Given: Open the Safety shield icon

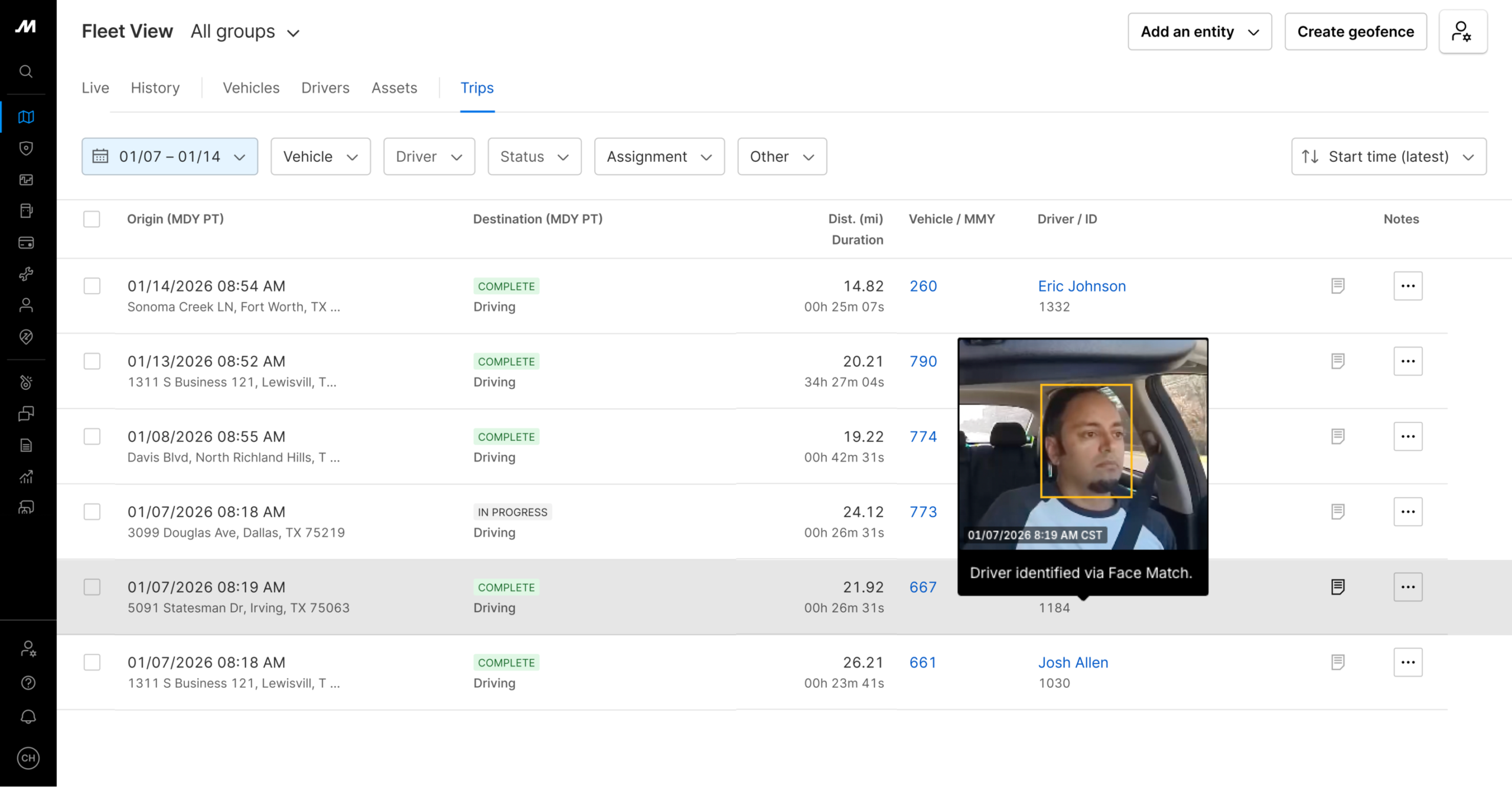Looking at the screenshot, I should tap(26, 148).
